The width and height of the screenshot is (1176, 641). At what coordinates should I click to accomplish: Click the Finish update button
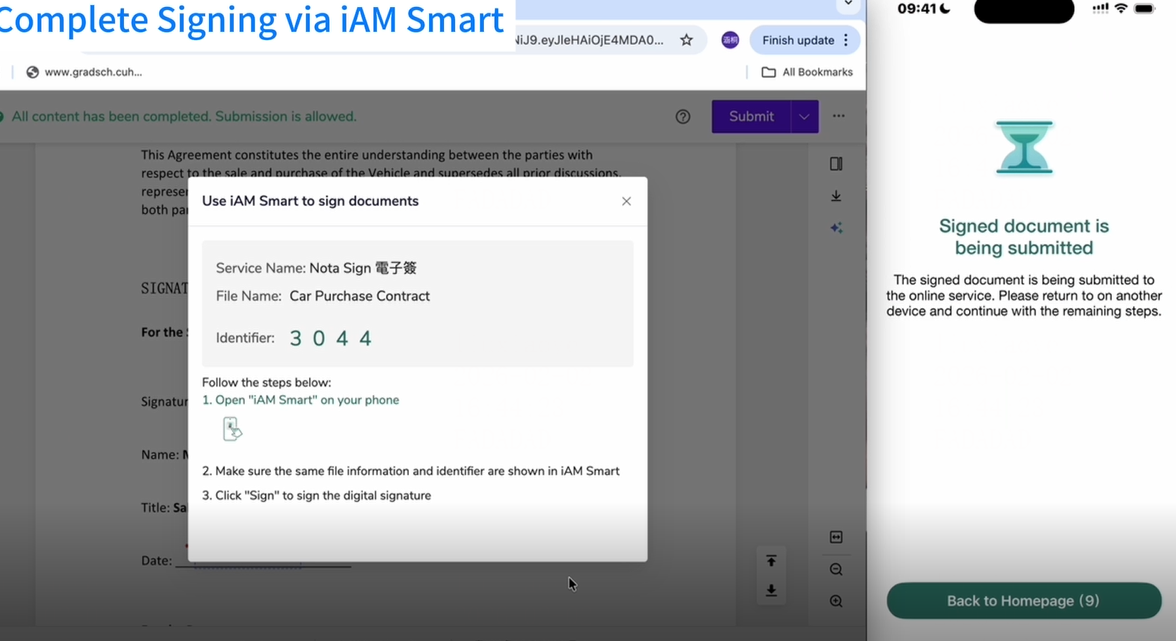pos(797,40)
